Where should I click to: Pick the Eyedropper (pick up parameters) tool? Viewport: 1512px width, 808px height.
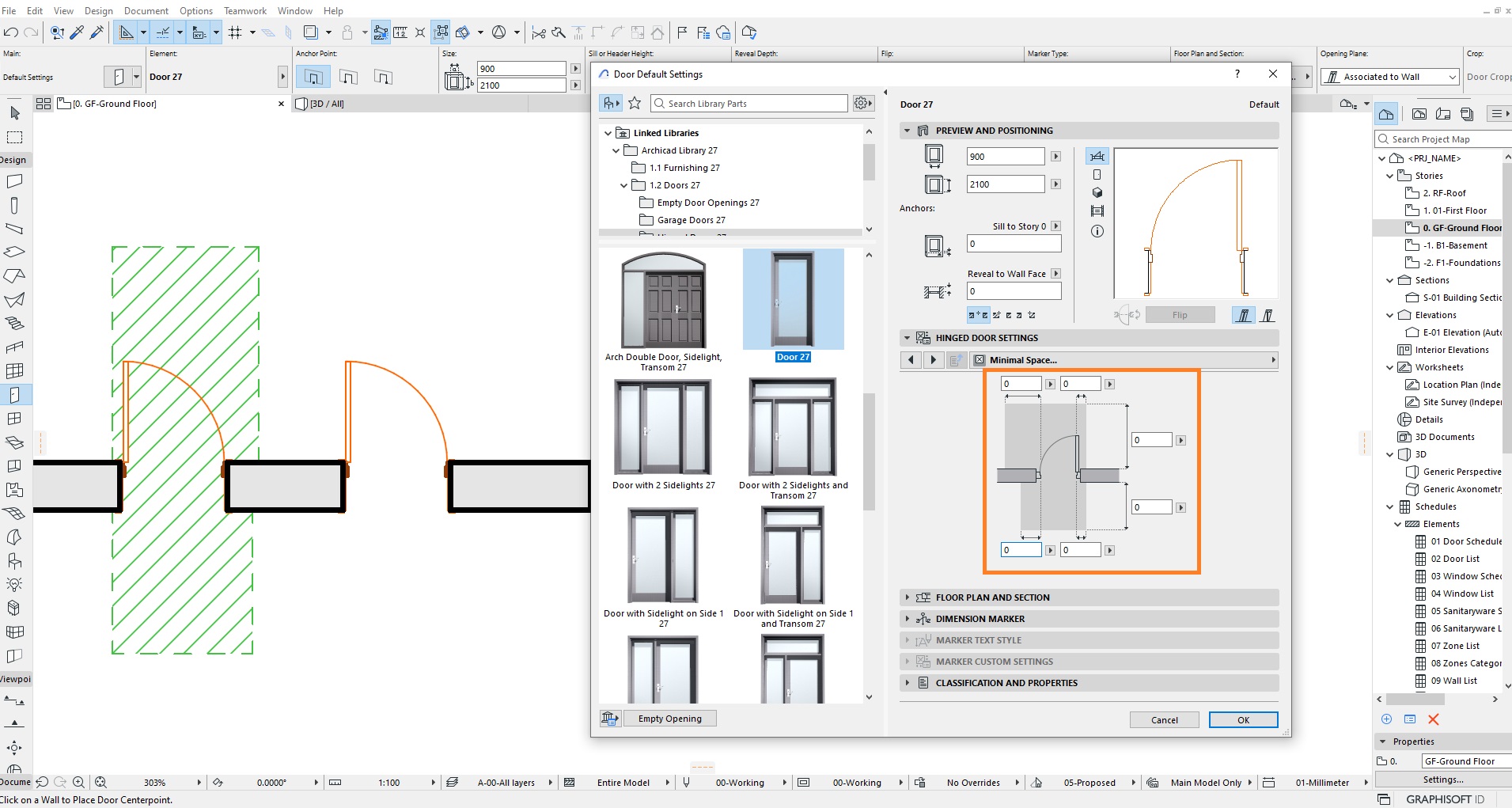point(77,32)
